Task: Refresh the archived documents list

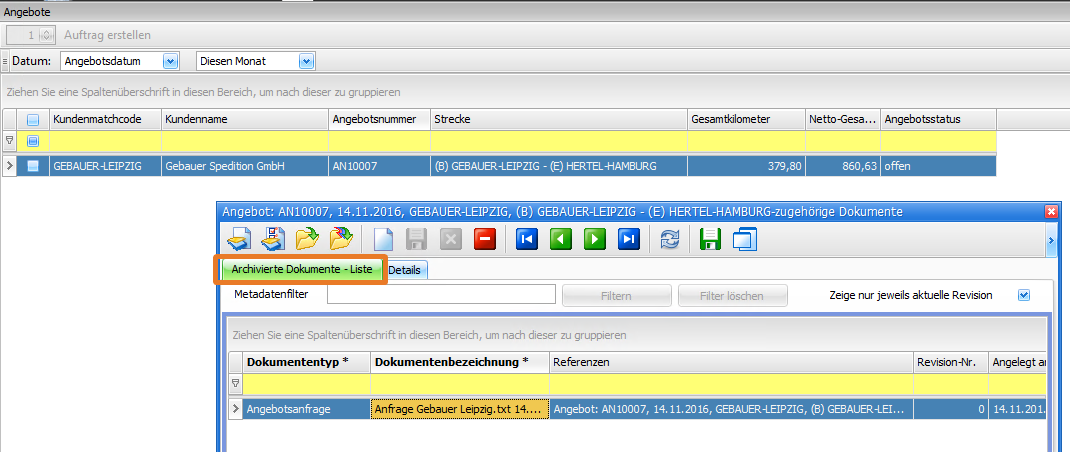Action: point(669,239)
